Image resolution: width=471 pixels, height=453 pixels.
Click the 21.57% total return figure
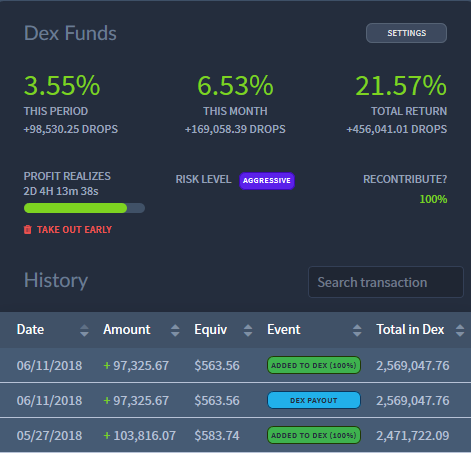401,86
